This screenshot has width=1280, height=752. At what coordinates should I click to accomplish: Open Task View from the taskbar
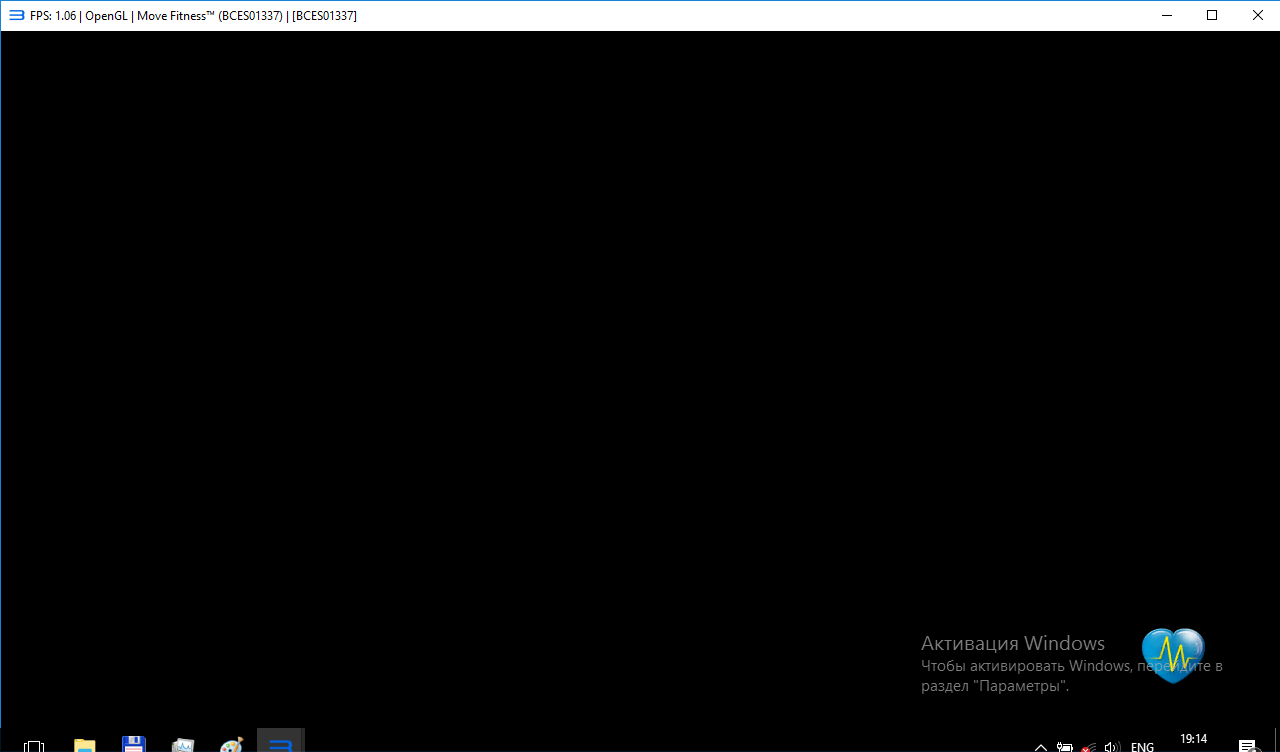pyautogui.click(x=34, y=745)
